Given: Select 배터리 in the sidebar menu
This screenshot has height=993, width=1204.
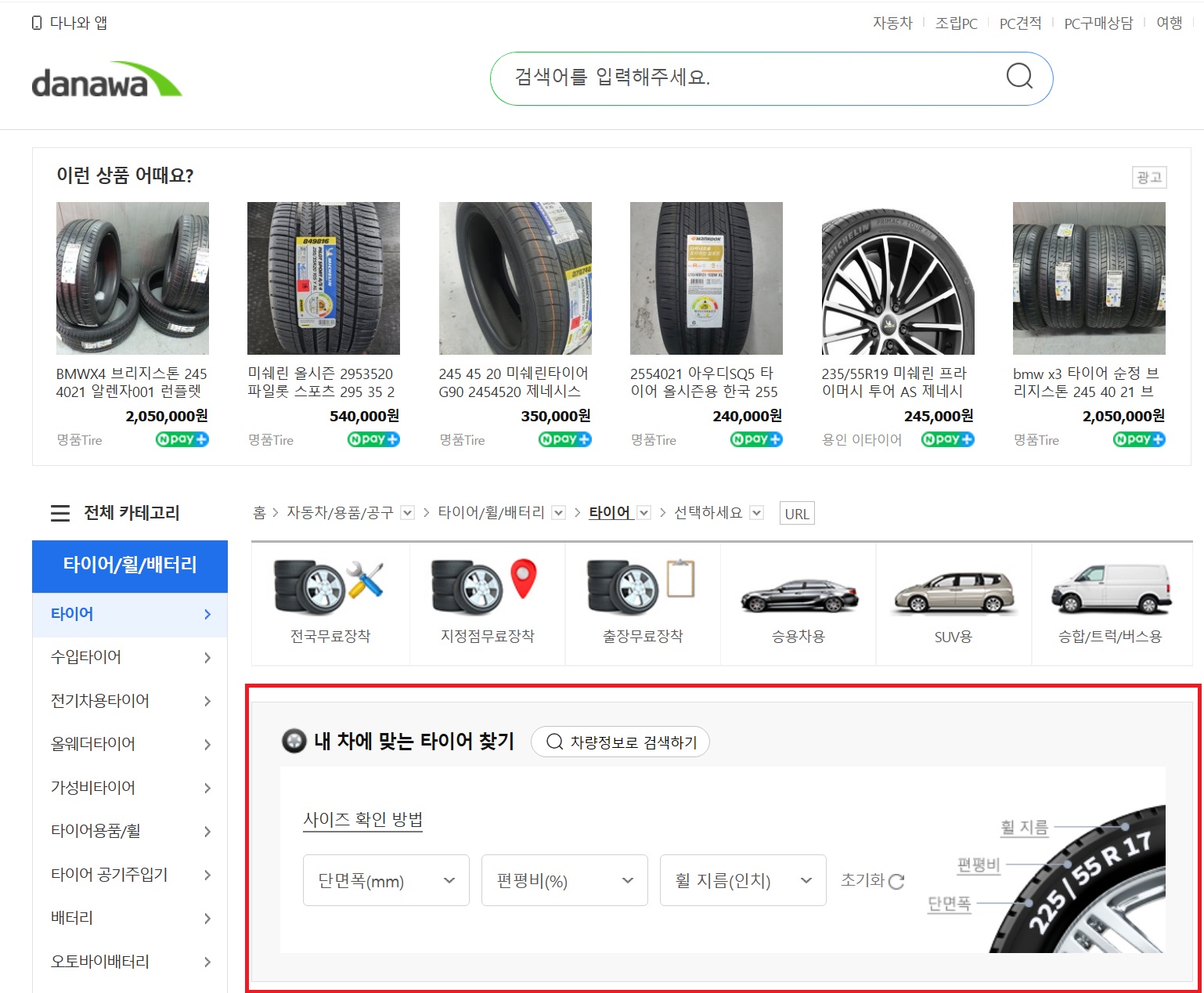Looking at the screenshot, I should [x=130, y=918].
